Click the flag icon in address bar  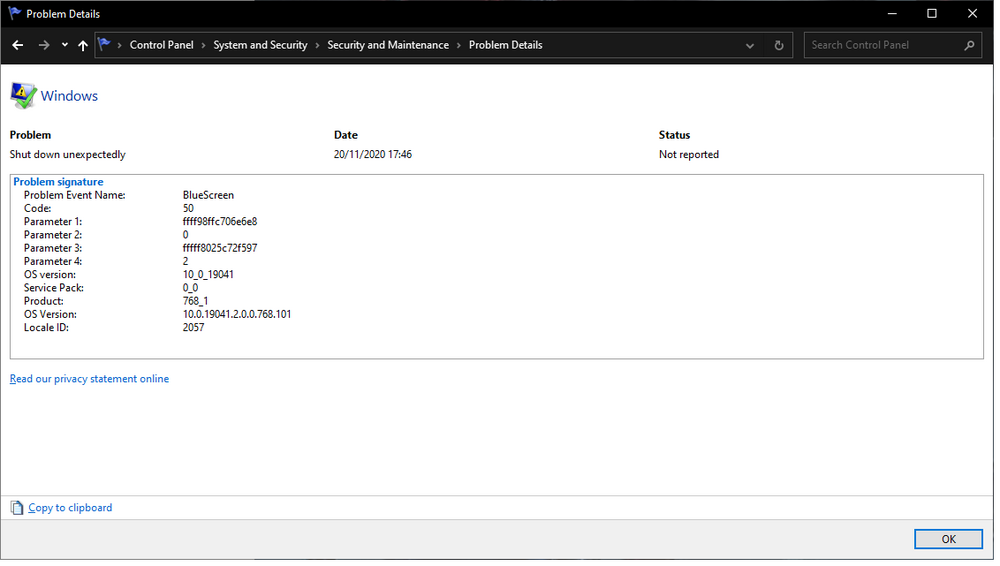(104, 45)
